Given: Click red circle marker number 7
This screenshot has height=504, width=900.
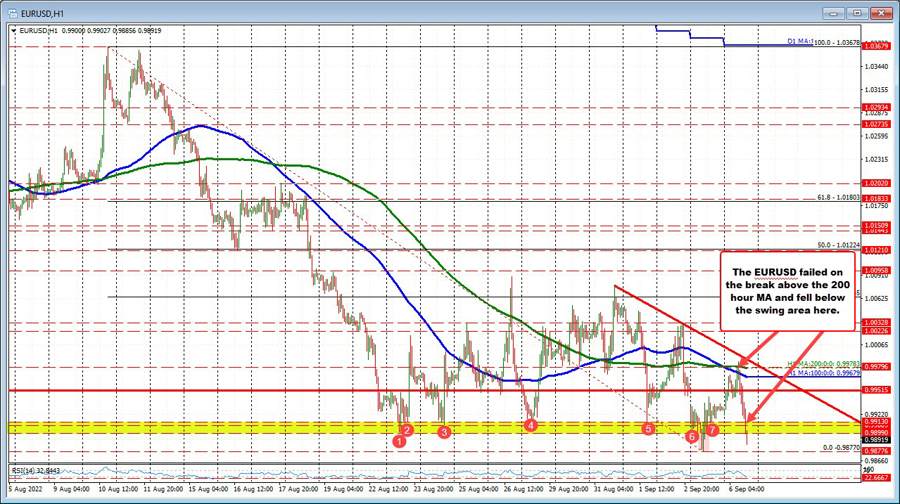Looking at the screenshot, I should point(711,430).
